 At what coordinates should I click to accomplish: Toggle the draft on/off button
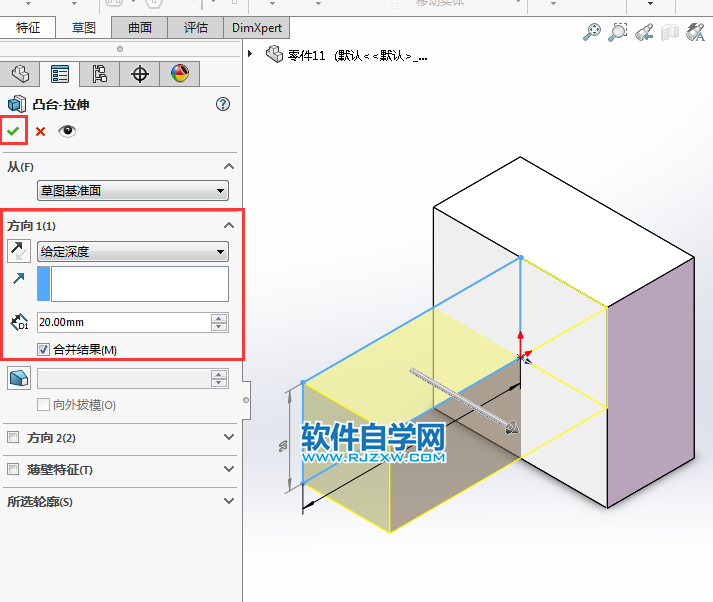click(19, 378)
